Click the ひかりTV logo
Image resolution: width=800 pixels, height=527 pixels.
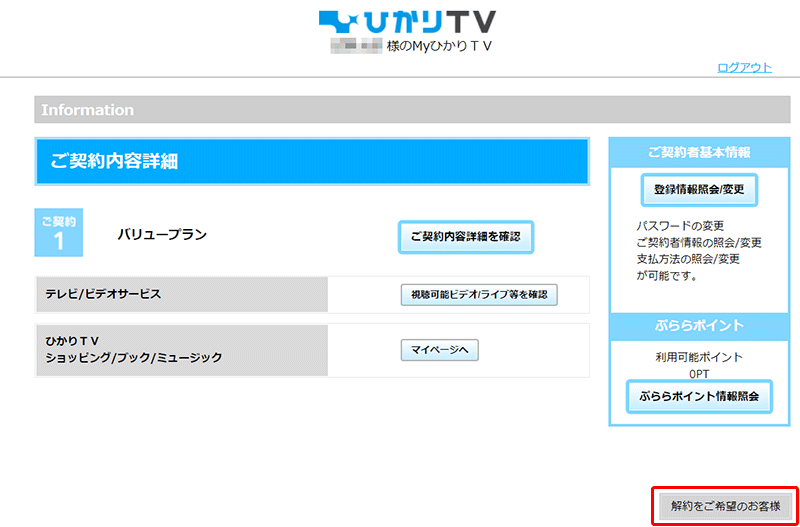pyautogui.click(x=407, y=21)
